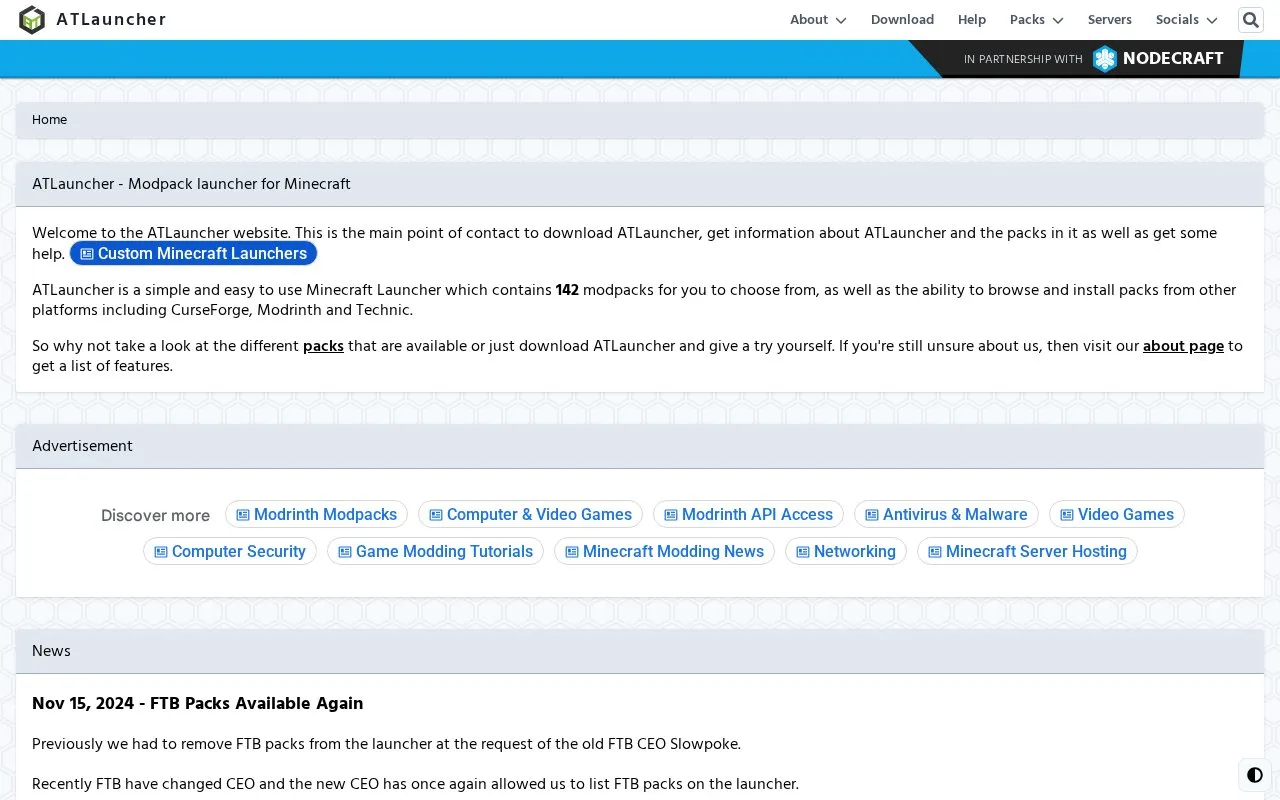Click the Networking chip icon
The image size is (1280, 800).
(803, 552)
